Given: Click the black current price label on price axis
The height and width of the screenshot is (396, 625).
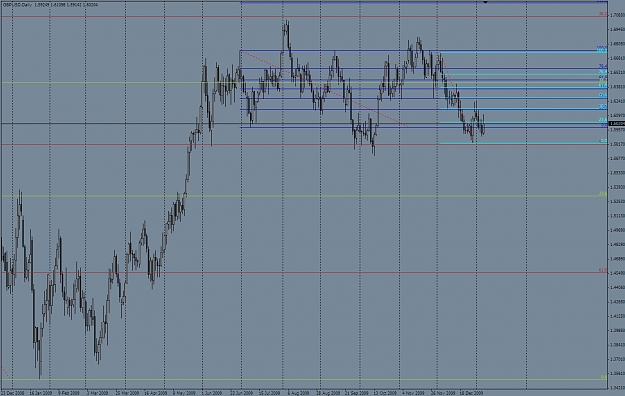Looking at the screenshot, I should click(616, 124).
